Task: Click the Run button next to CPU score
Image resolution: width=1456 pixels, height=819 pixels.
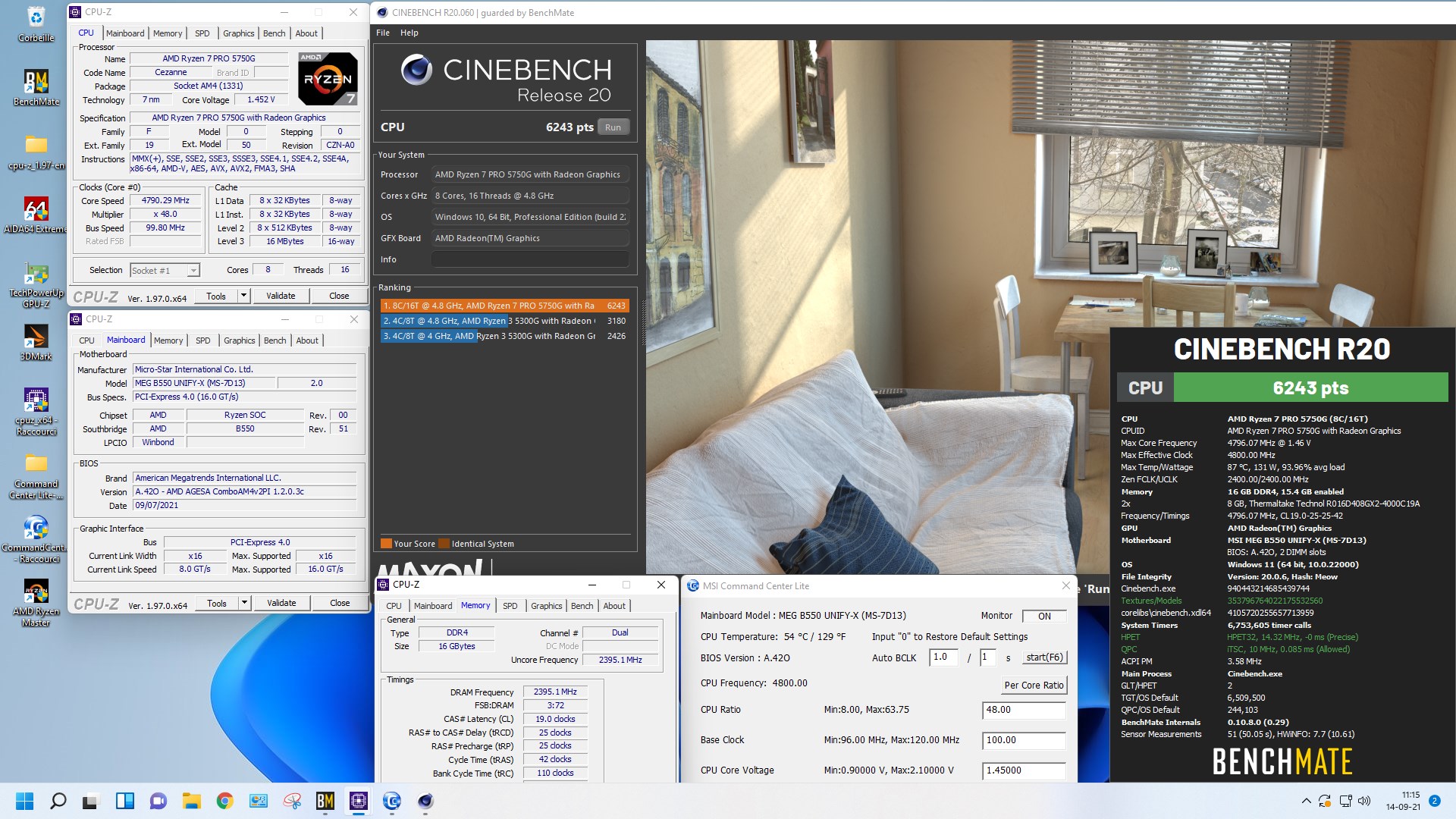Action: tap(613, 127)
